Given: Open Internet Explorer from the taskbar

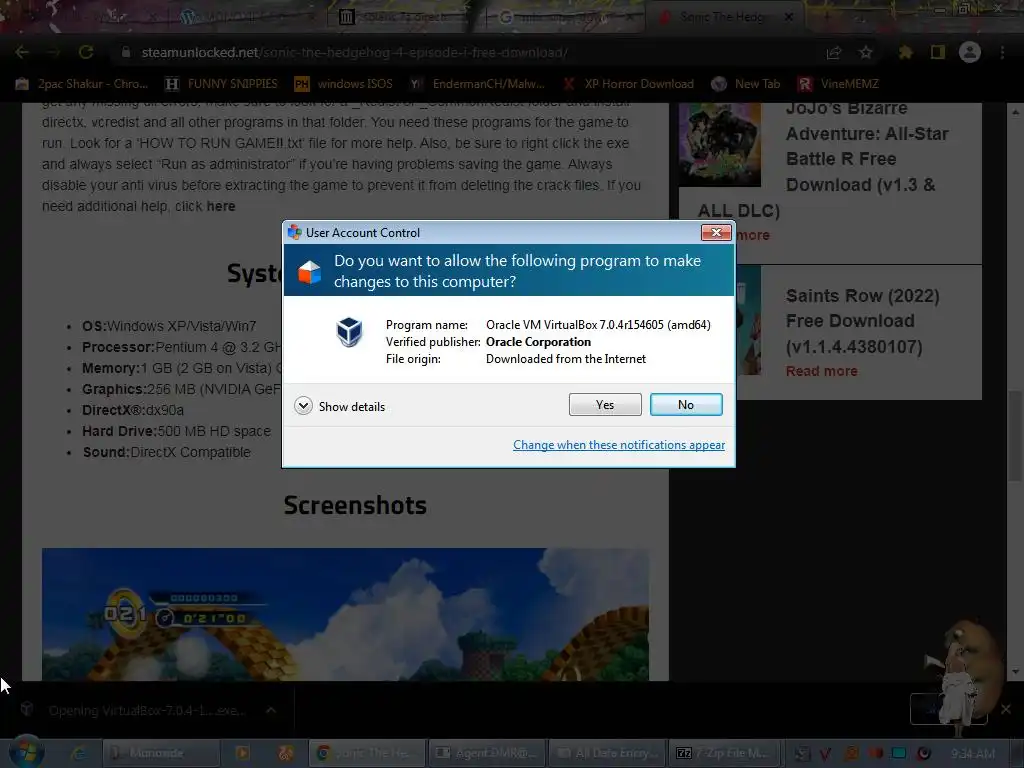Looking at the screenshot, I should pos(78,753).
